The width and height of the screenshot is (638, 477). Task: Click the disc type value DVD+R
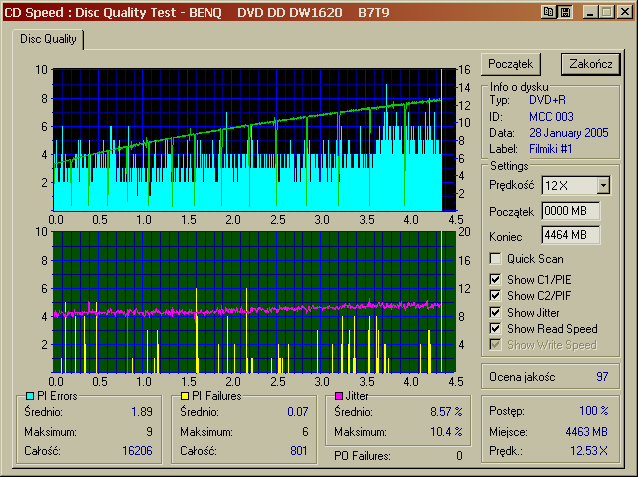pos(547,100)
